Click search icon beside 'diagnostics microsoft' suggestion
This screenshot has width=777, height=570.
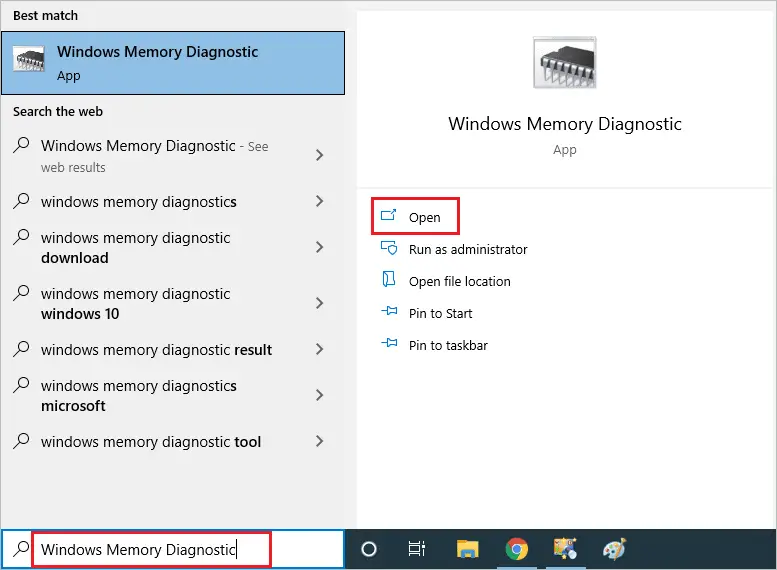click(x=21, y=385)
